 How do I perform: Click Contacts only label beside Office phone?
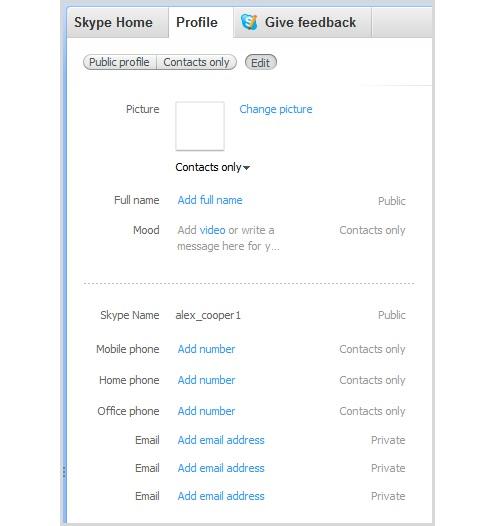[372, 411]
